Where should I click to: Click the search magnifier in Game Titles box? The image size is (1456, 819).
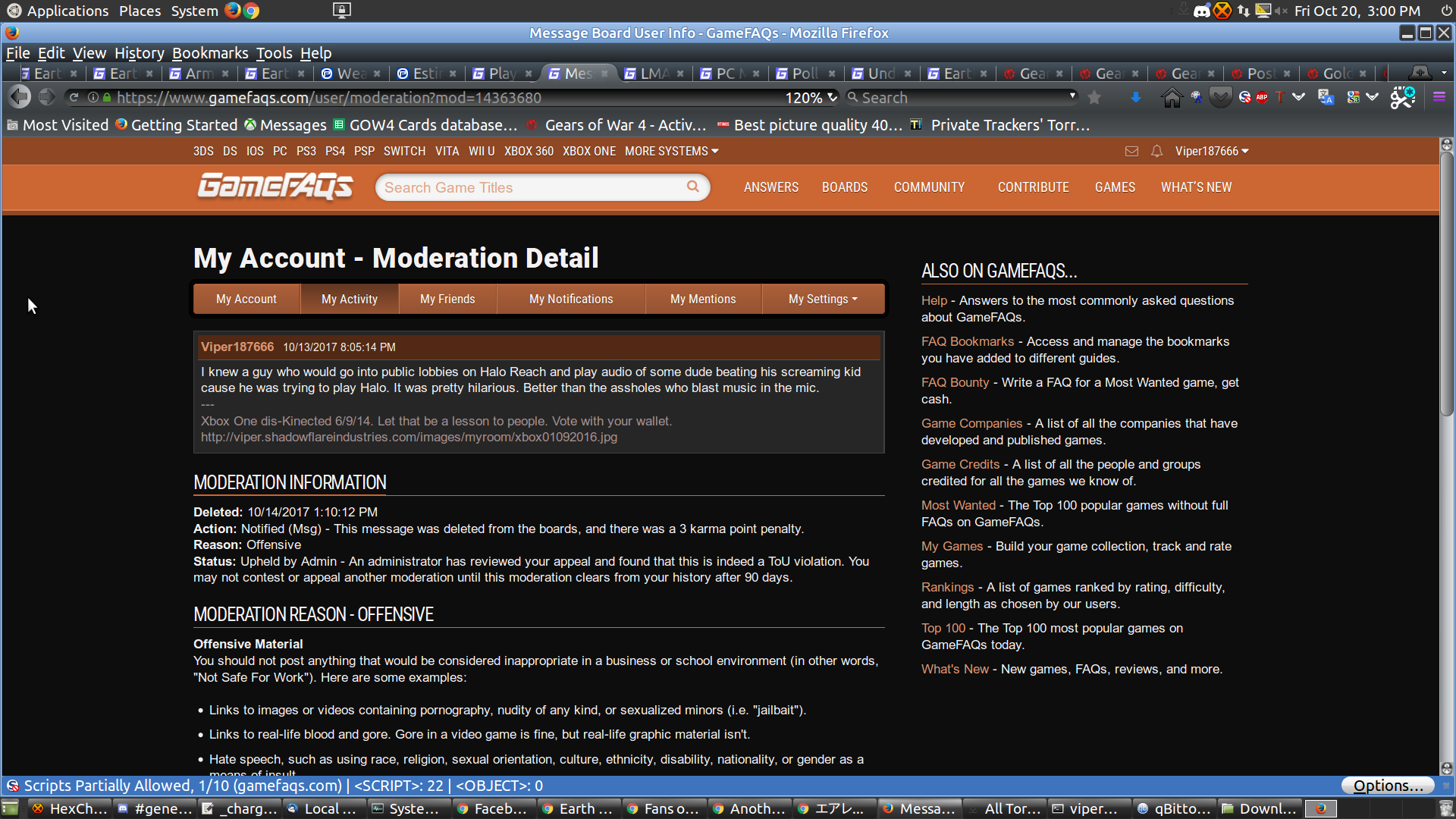coord(692,187)
